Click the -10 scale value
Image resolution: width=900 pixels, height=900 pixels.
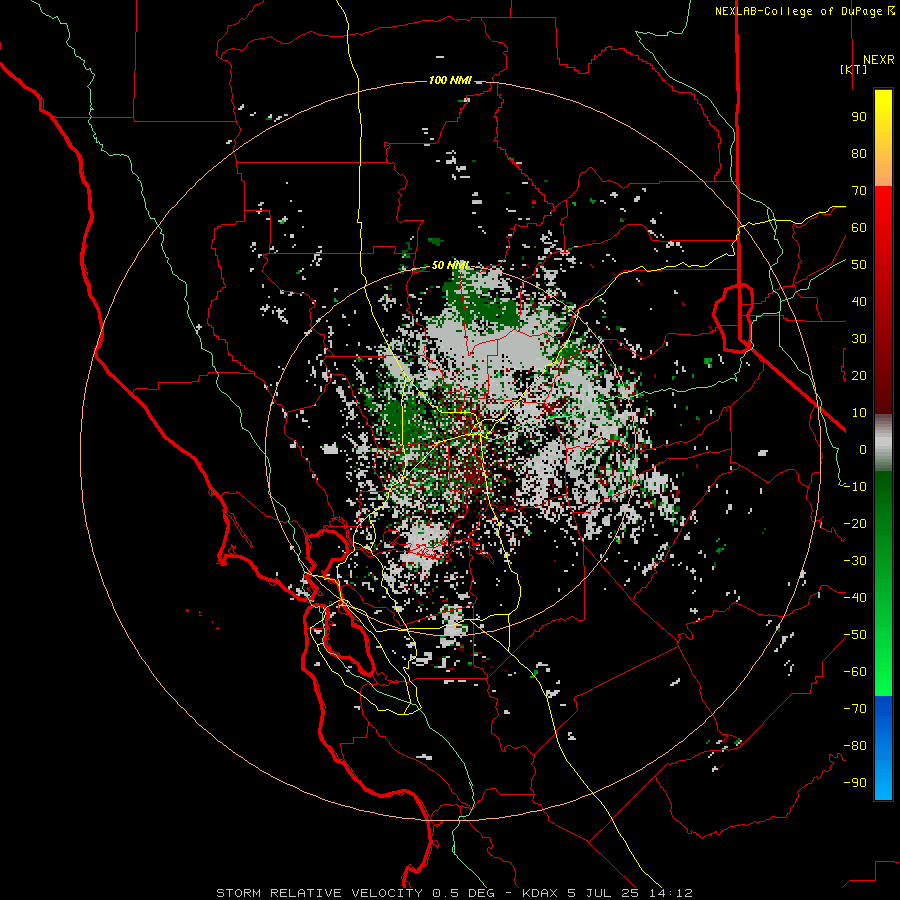point(855,487)
